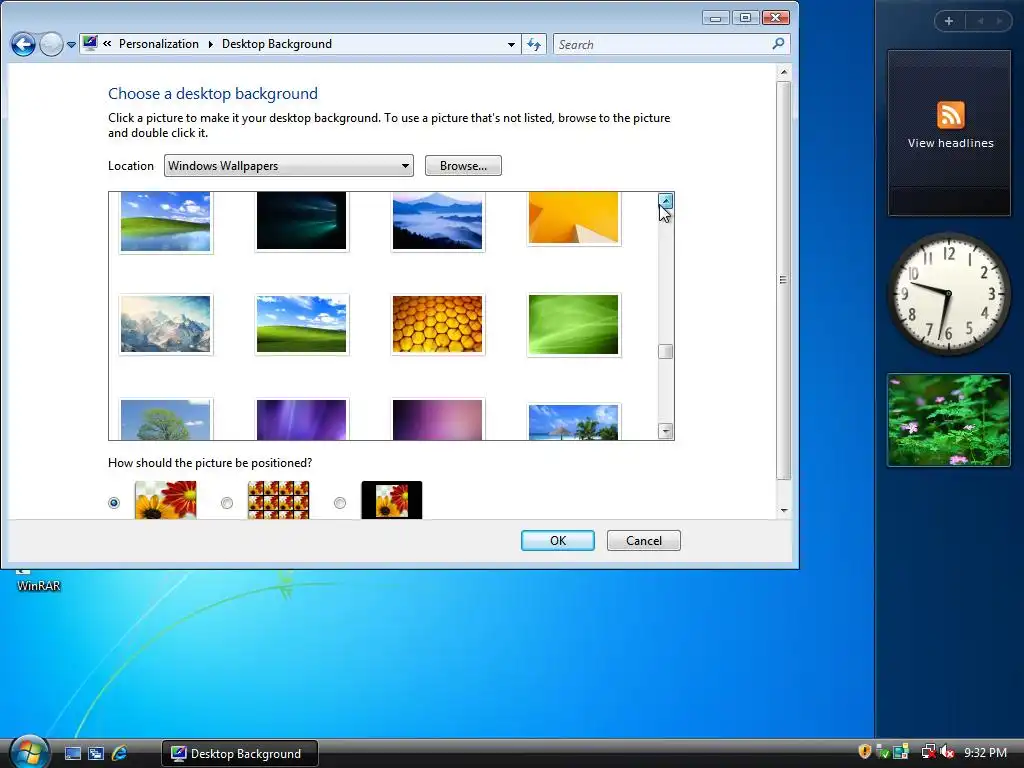The width and height of the screenshot is (1024, 768).
Task: Select the tropical beach palm wallpaper
Action: point(573,422)
